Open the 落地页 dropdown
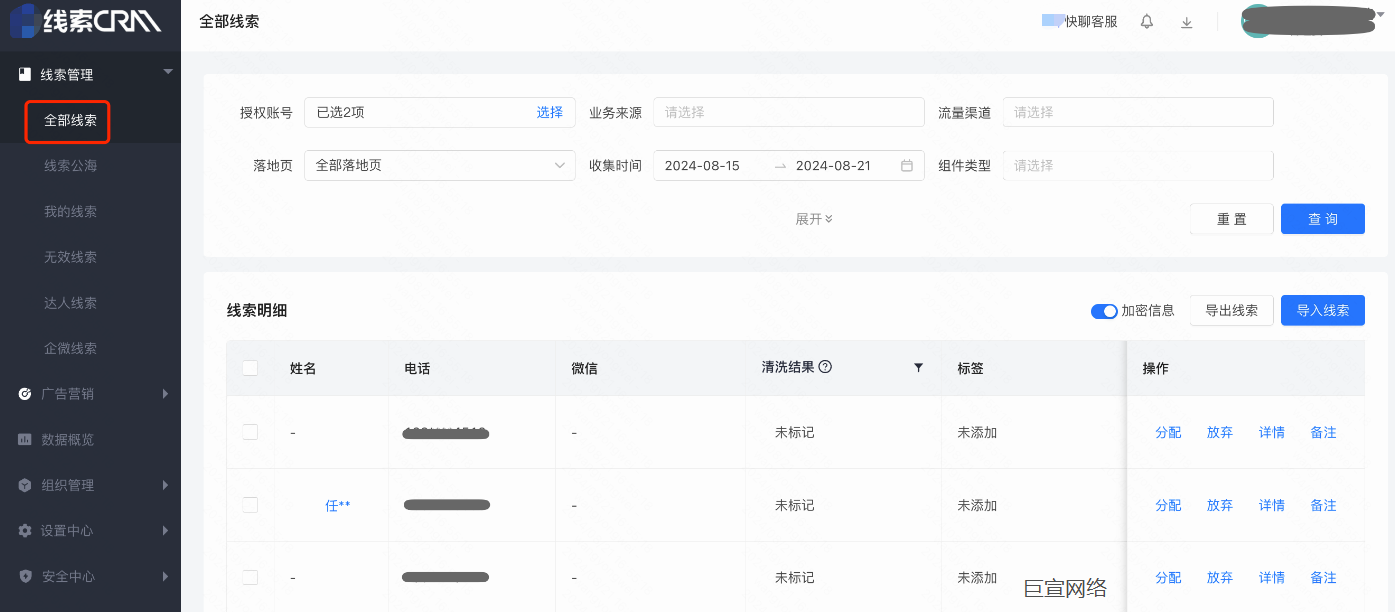The width and height of the screenshot is (1395, 612). [x=440, y=166]
